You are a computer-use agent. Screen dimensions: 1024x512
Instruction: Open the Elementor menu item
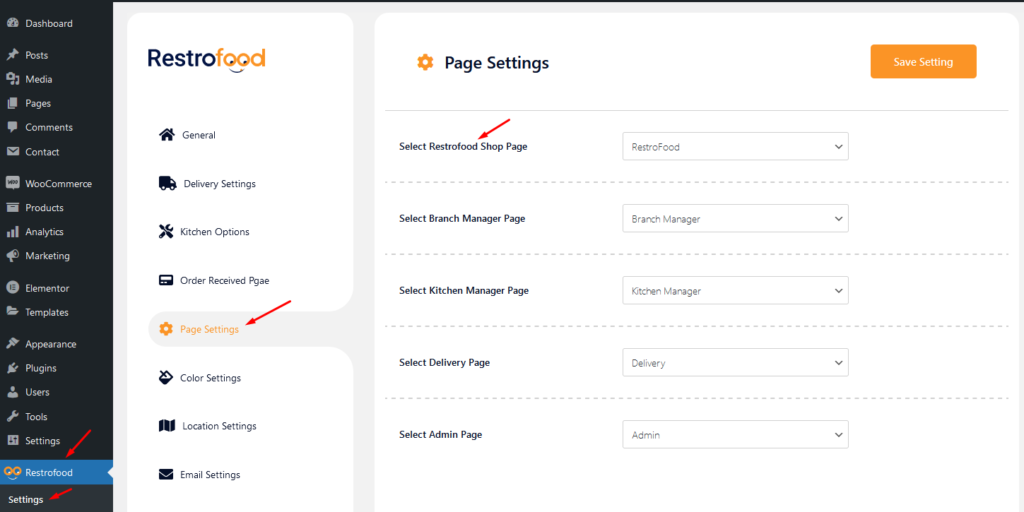tap(47, 288)
